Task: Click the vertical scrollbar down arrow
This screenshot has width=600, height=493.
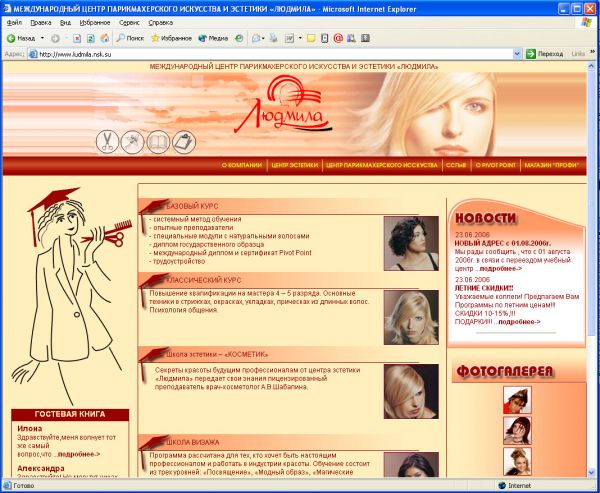Action: click(592, 473)
